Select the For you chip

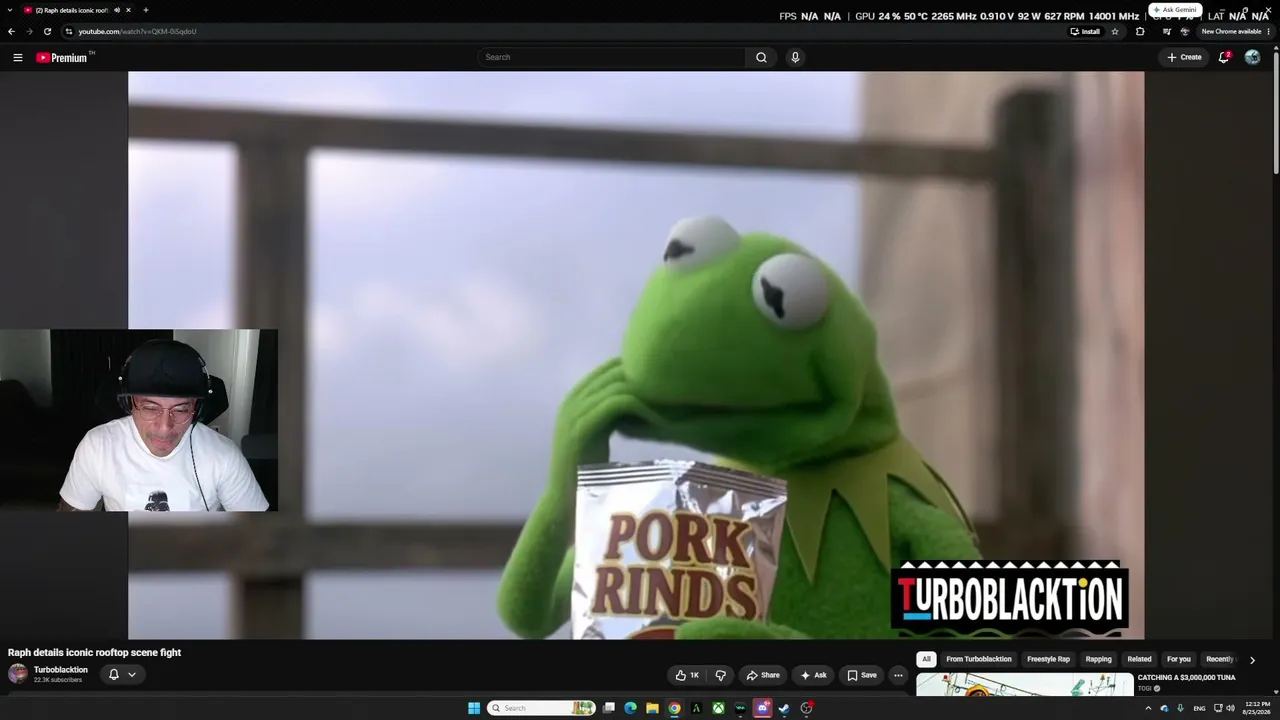point(1179,660)
